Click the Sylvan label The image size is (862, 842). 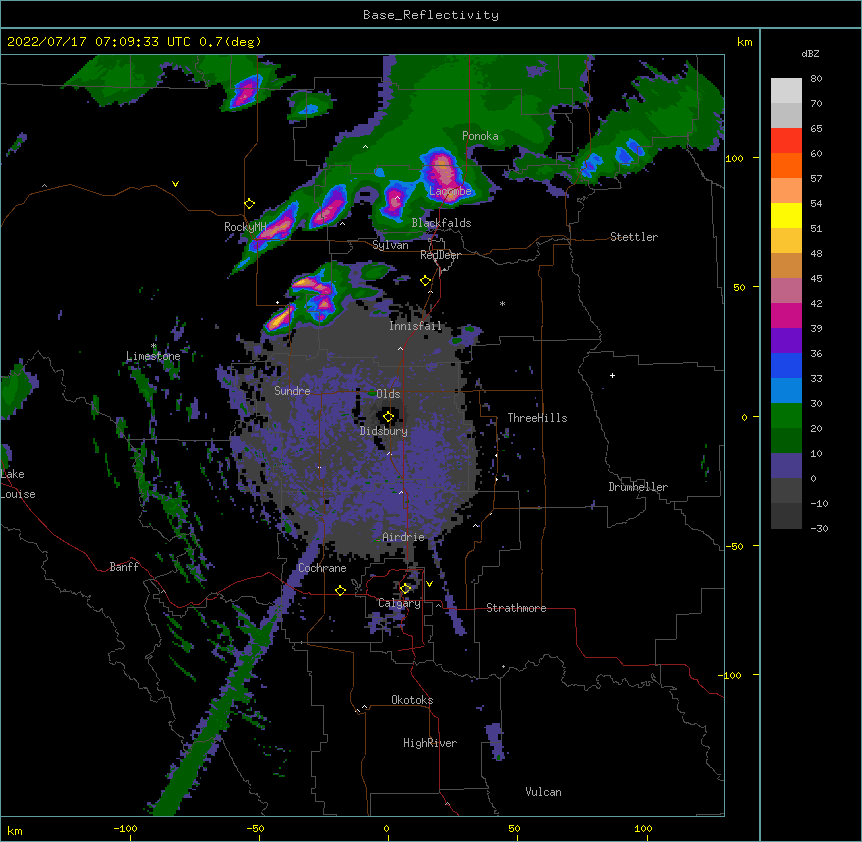390,245
